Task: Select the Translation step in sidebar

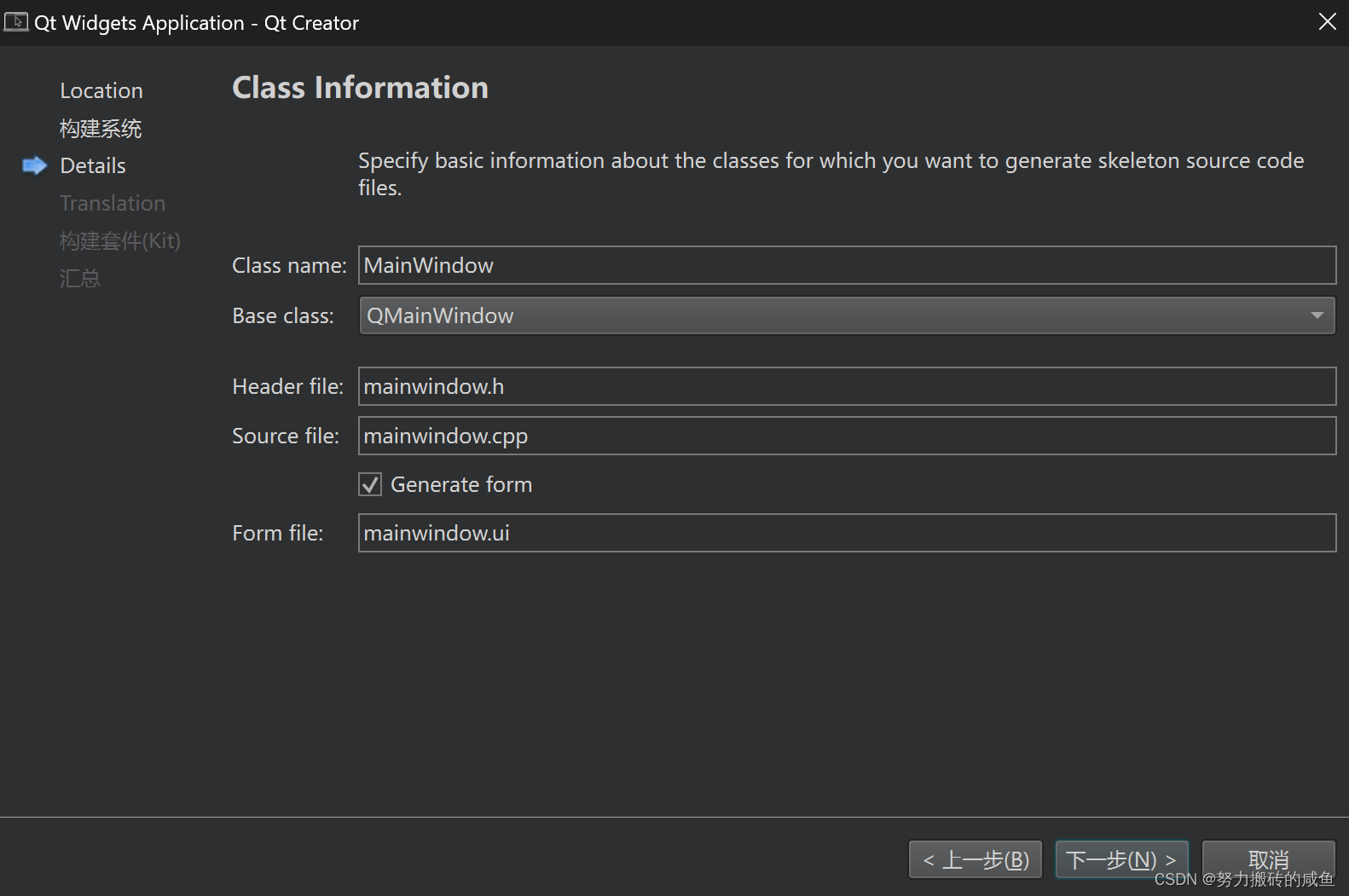Action: [x=113, y=204]
